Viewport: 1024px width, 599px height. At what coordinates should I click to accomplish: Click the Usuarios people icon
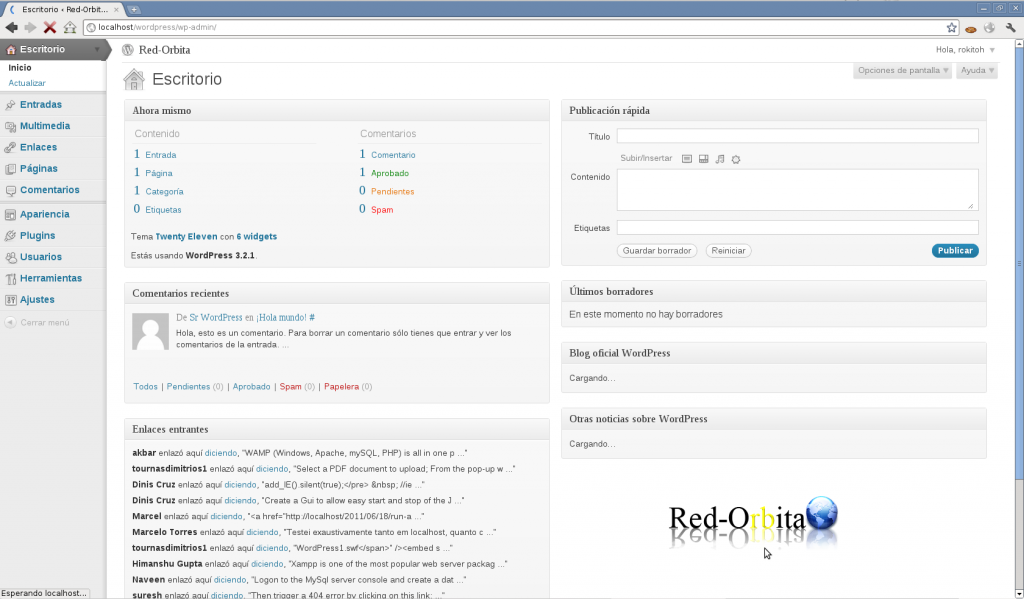(x=10, y=257)
